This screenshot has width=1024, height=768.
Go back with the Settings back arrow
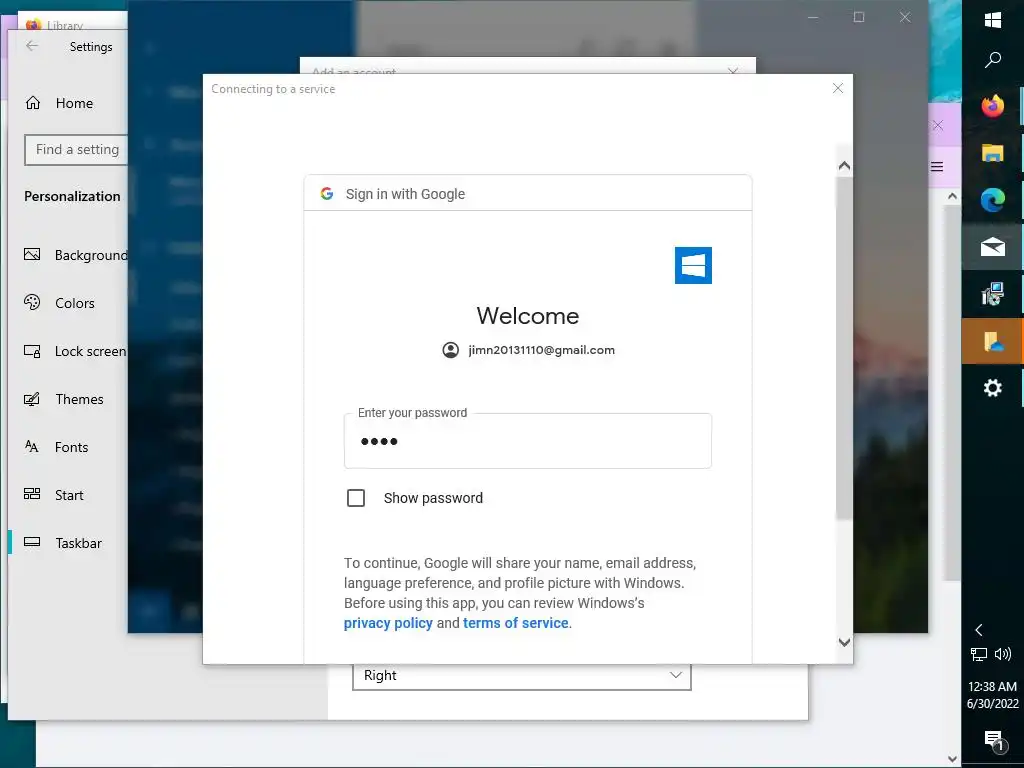32,46
